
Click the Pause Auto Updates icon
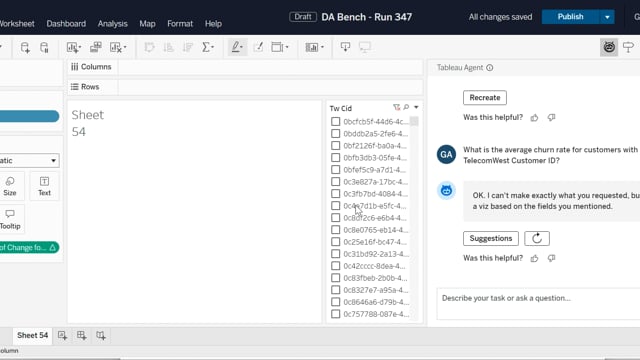(x=44, y=47)
